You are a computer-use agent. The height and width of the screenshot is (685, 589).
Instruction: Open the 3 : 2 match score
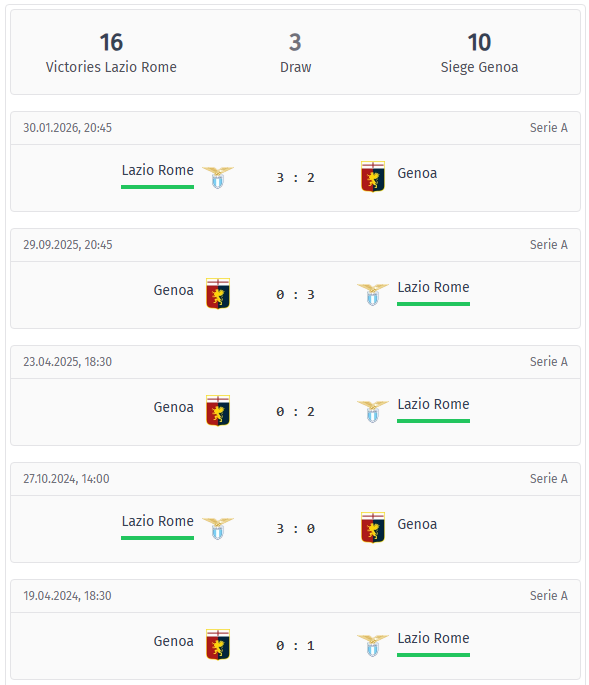295,178
